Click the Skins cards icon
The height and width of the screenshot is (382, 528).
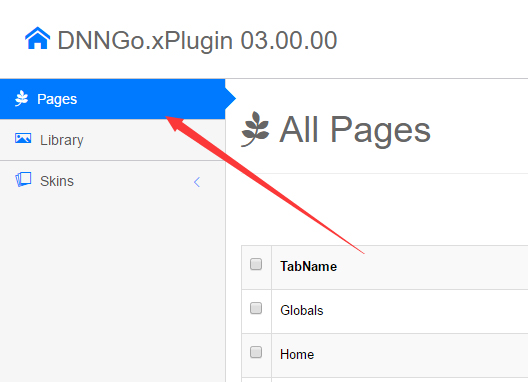[x=23, y=180]
